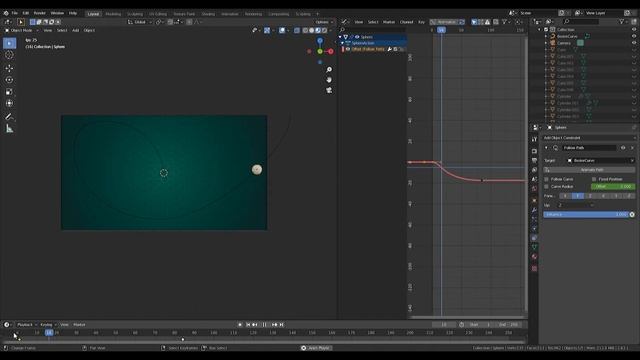
Task: Switch to the Sculpting workspace tab
Action: (135, 14)
